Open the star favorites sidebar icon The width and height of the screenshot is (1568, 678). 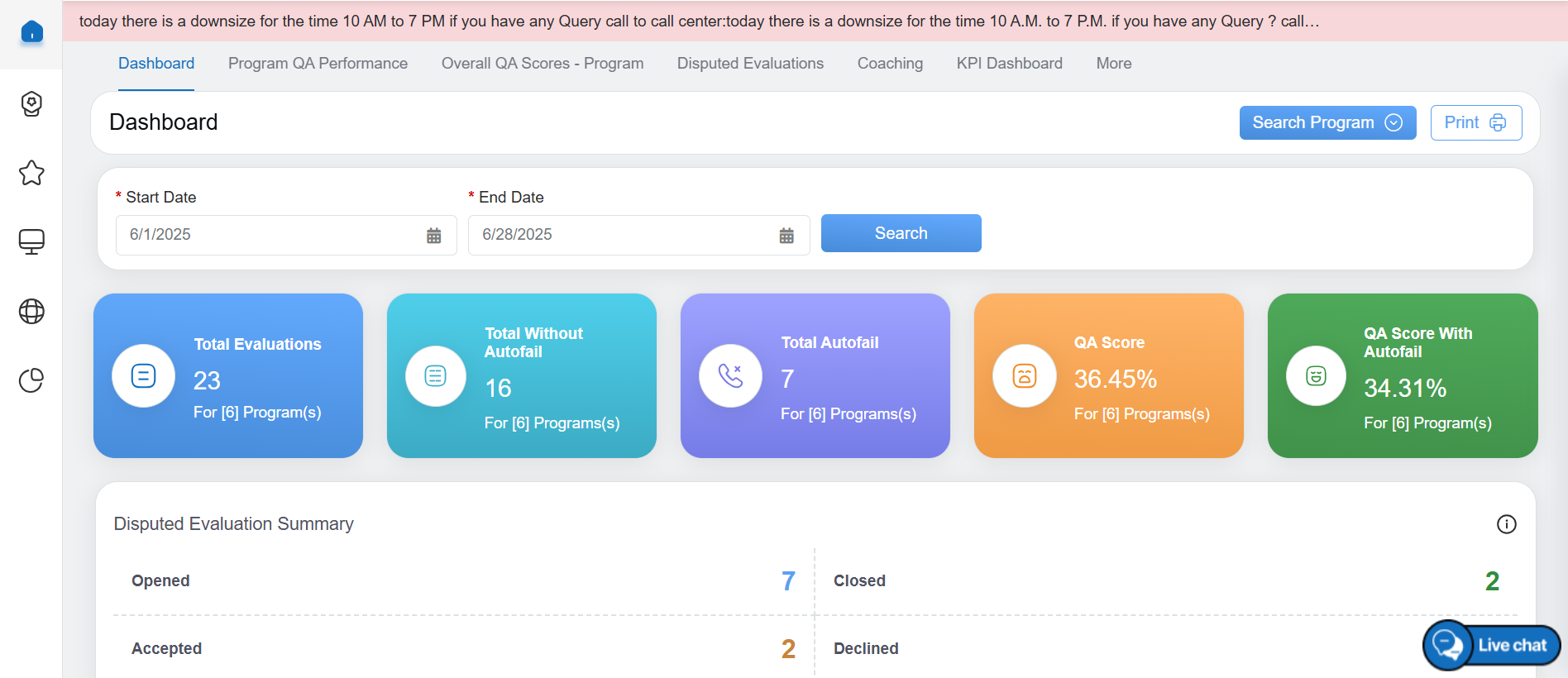tap(31, 173)
